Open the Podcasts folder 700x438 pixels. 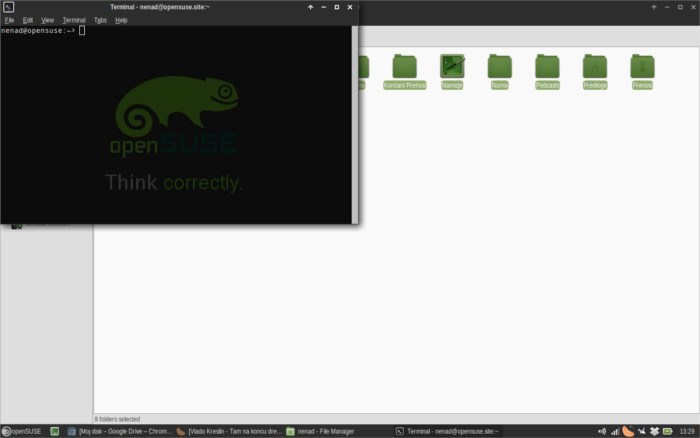click(x=547, y=71)
